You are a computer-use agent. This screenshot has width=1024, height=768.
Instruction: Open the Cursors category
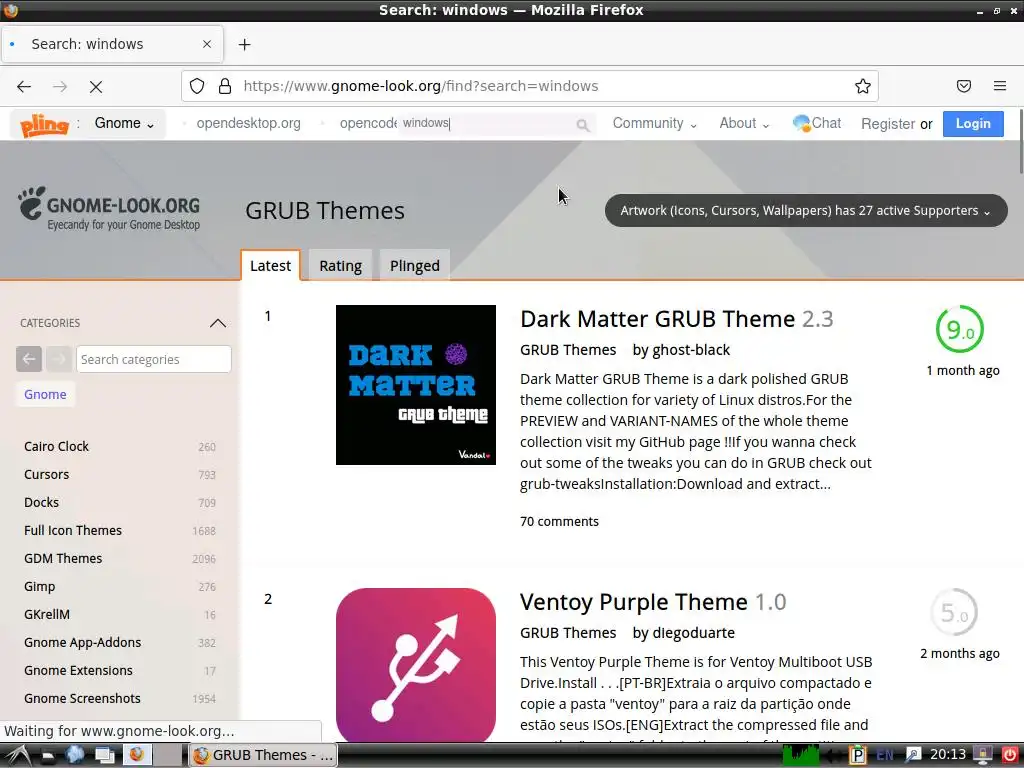[x=46, y=474]
